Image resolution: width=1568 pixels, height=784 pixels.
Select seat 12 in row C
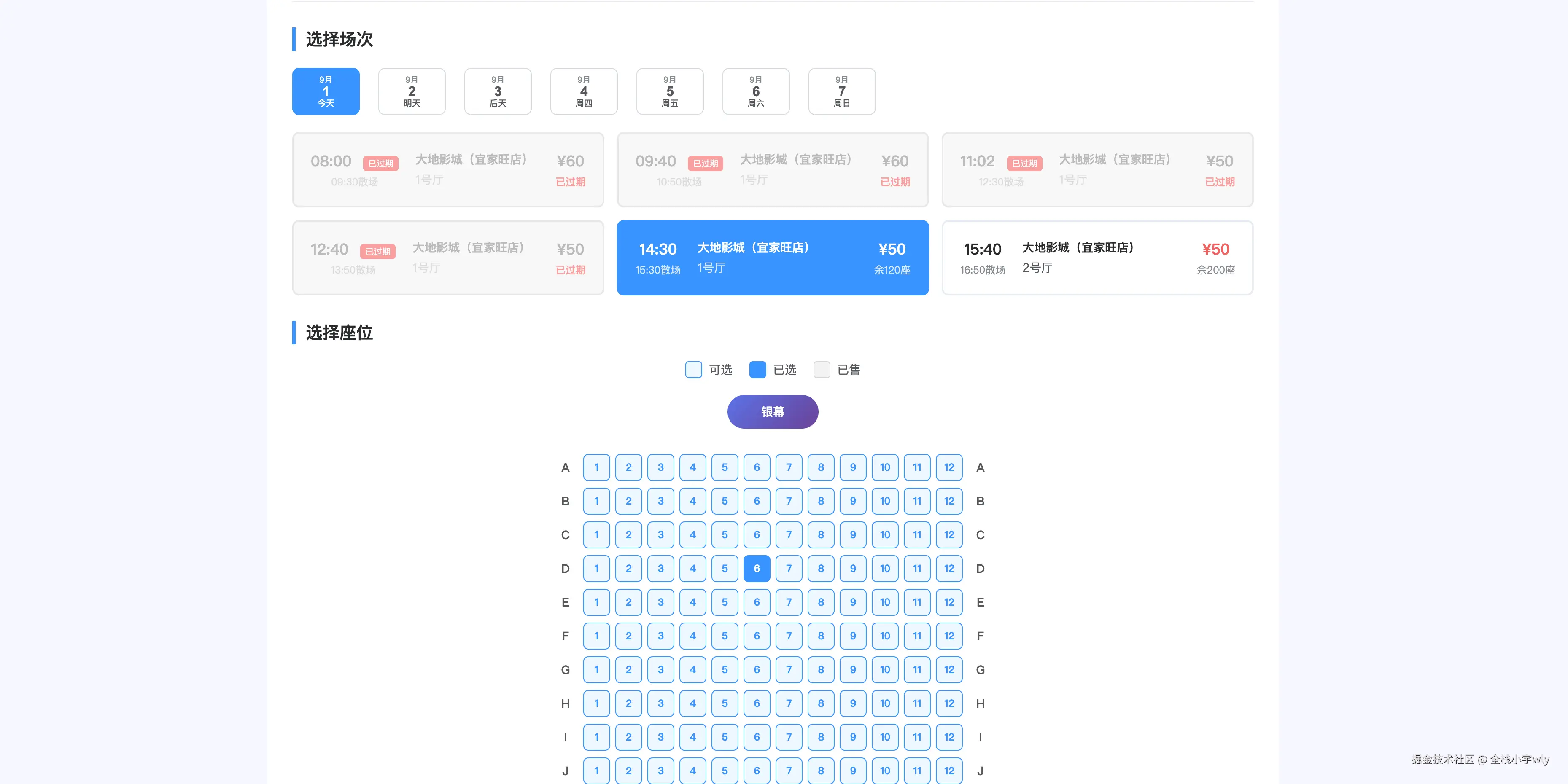949,534
